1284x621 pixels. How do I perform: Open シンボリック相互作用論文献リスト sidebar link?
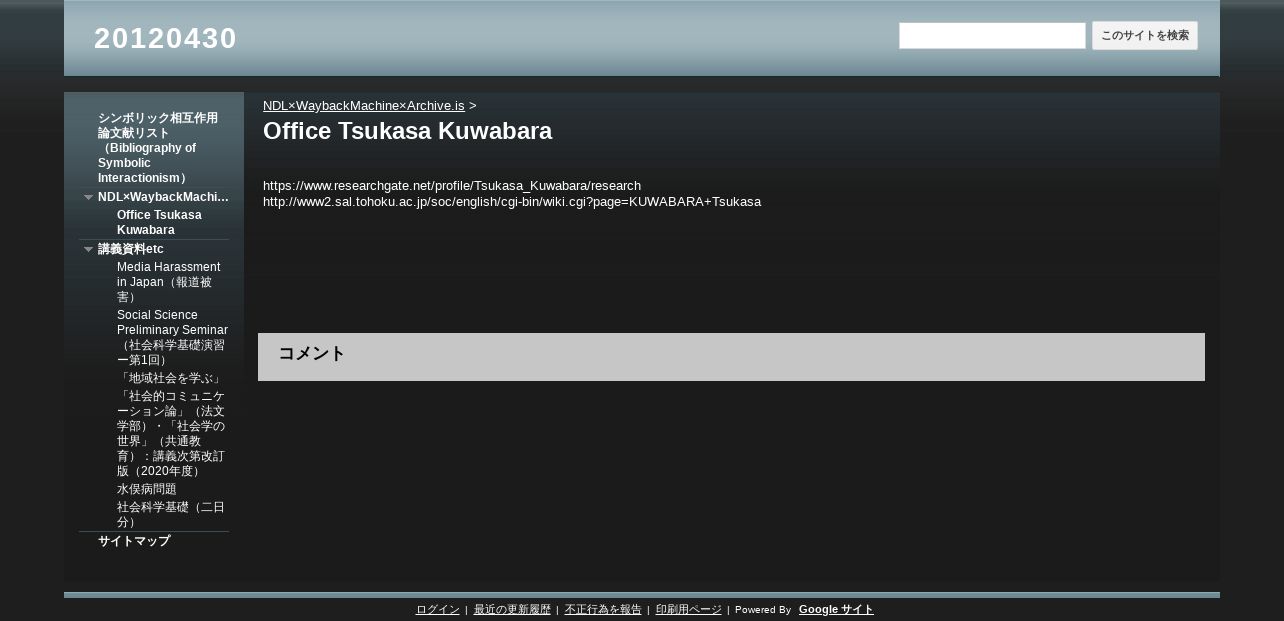(x=158, y=148)
